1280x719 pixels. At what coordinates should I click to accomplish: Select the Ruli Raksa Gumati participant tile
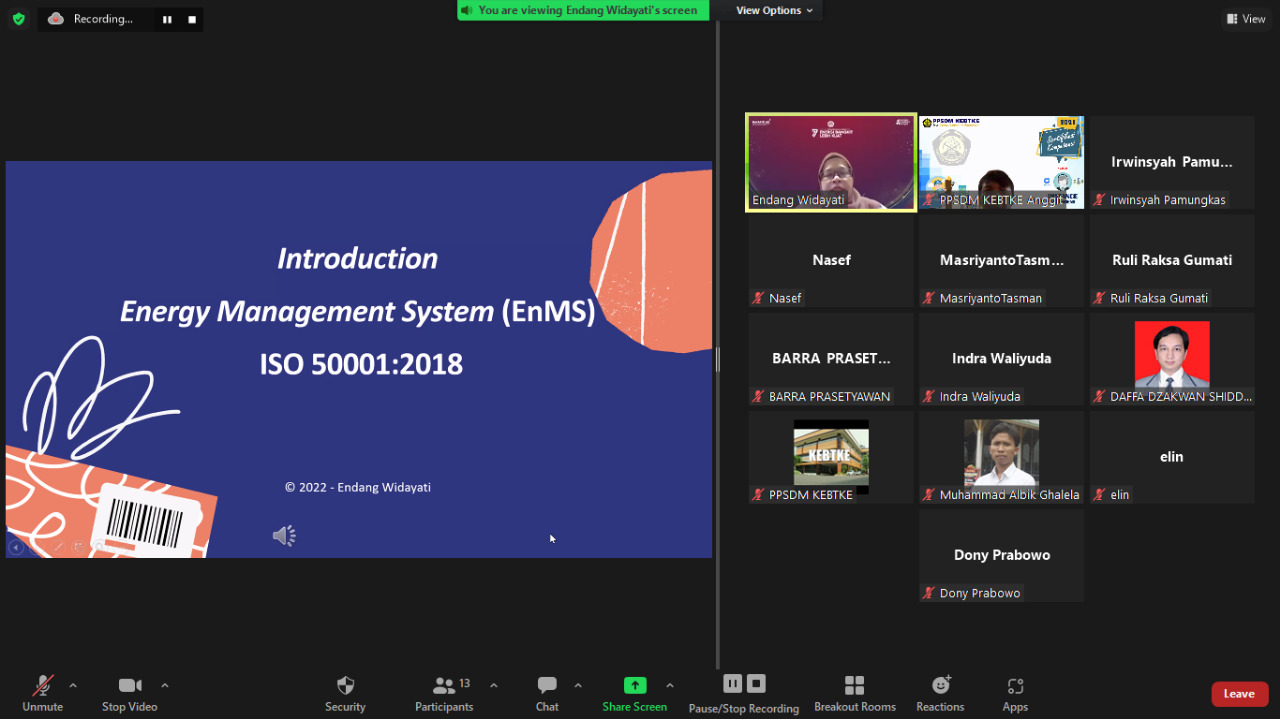click(x=1172, y=260)
